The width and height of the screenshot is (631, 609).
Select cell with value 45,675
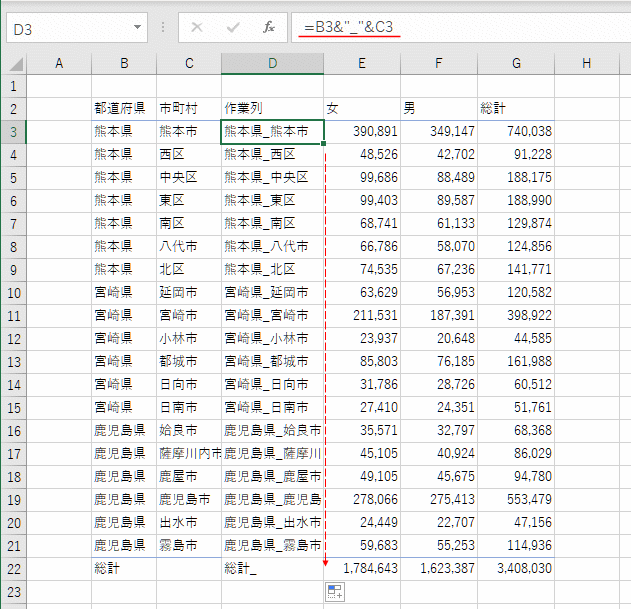(439, 477)
